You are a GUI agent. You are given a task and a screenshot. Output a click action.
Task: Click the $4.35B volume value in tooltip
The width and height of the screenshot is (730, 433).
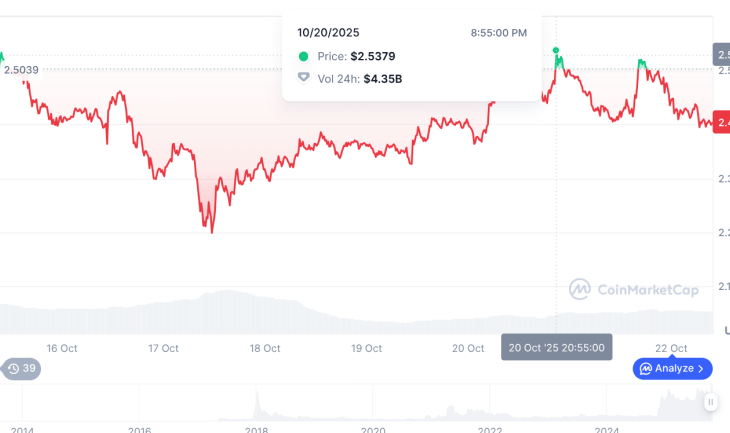(x=383, y=78)
